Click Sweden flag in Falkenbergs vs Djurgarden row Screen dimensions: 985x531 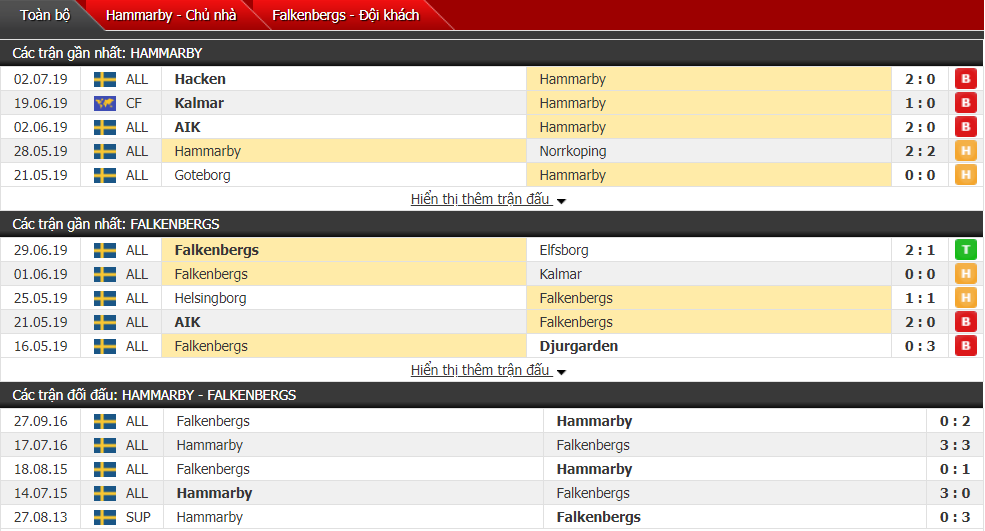tap(105, 346)
